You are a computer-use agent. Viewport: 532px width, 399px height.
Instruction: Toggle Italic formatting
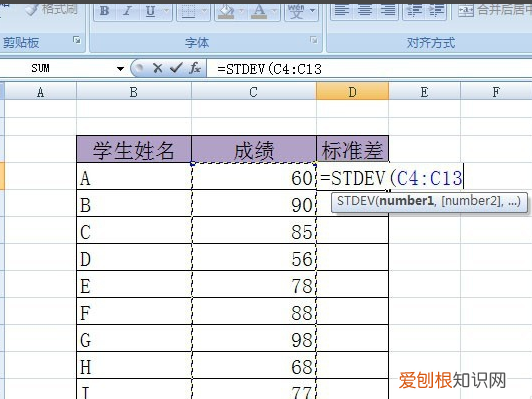(x=127, y=11)
